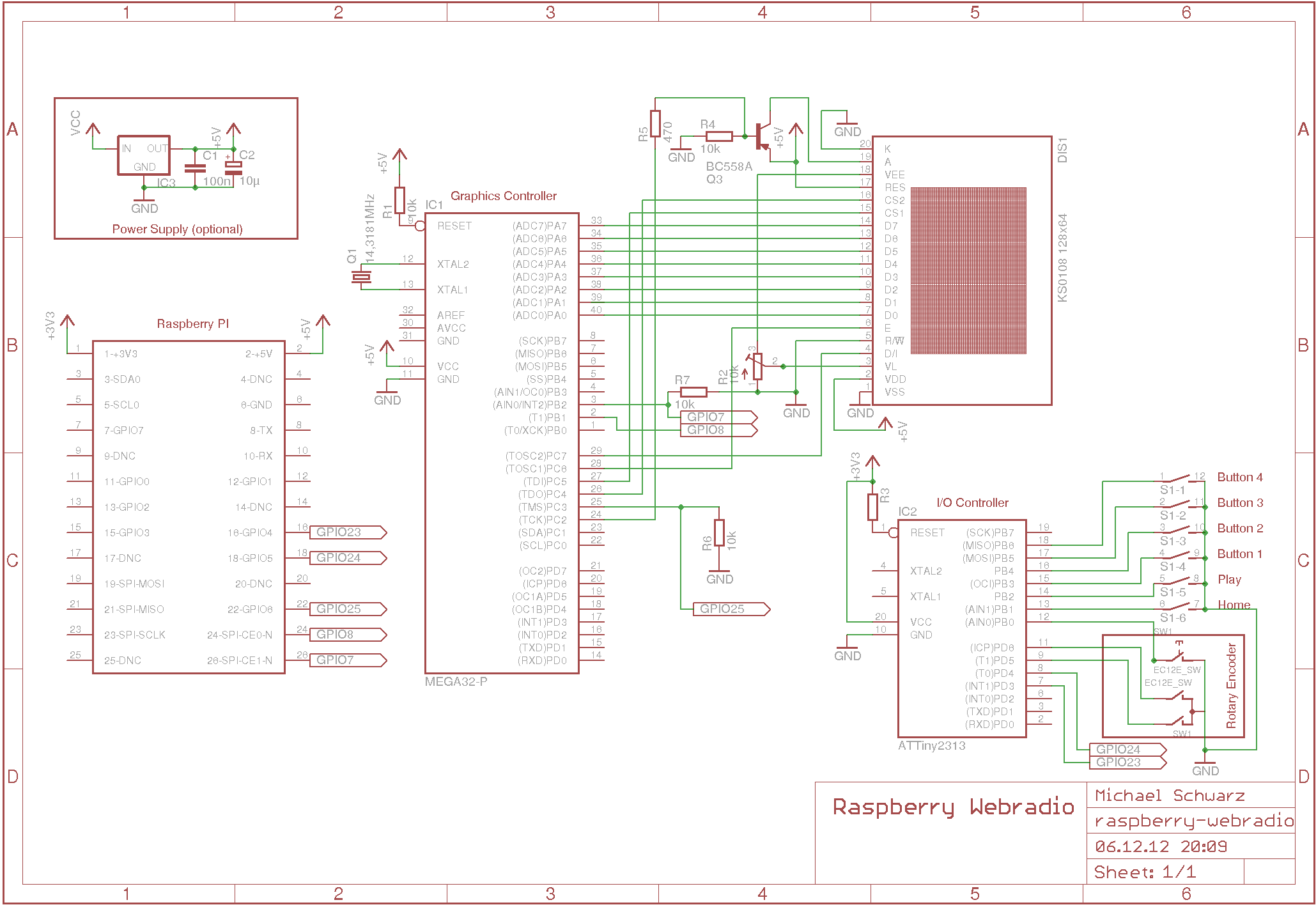1316x907 pixels.
Task: Select the GPIO7 net flag at Raspberry pin 26
Action: (x=348, y=660)
